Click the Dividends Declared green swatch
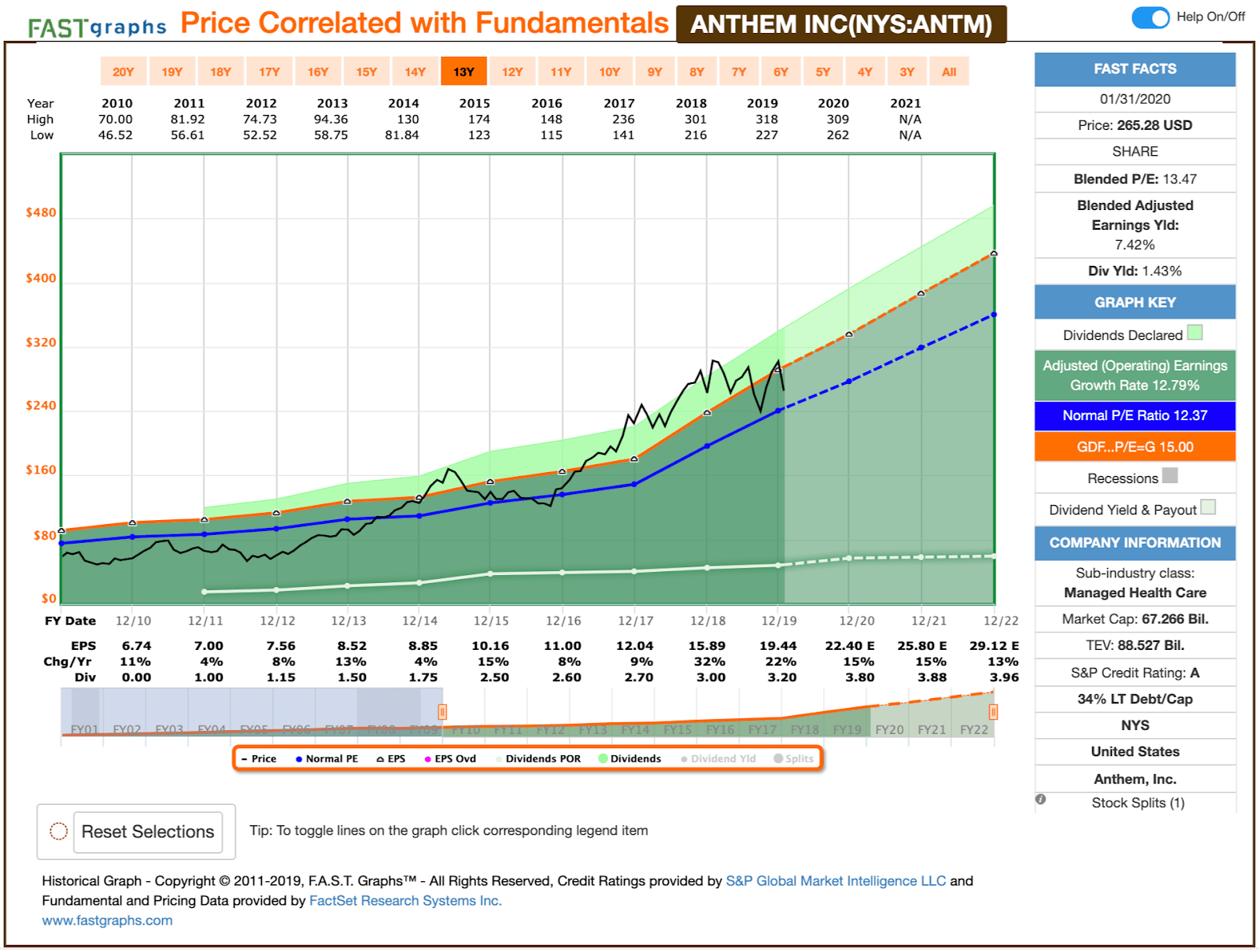The width and height of the screenshot is (1259, 952). pyautogui.click(x=1194, y=332)
